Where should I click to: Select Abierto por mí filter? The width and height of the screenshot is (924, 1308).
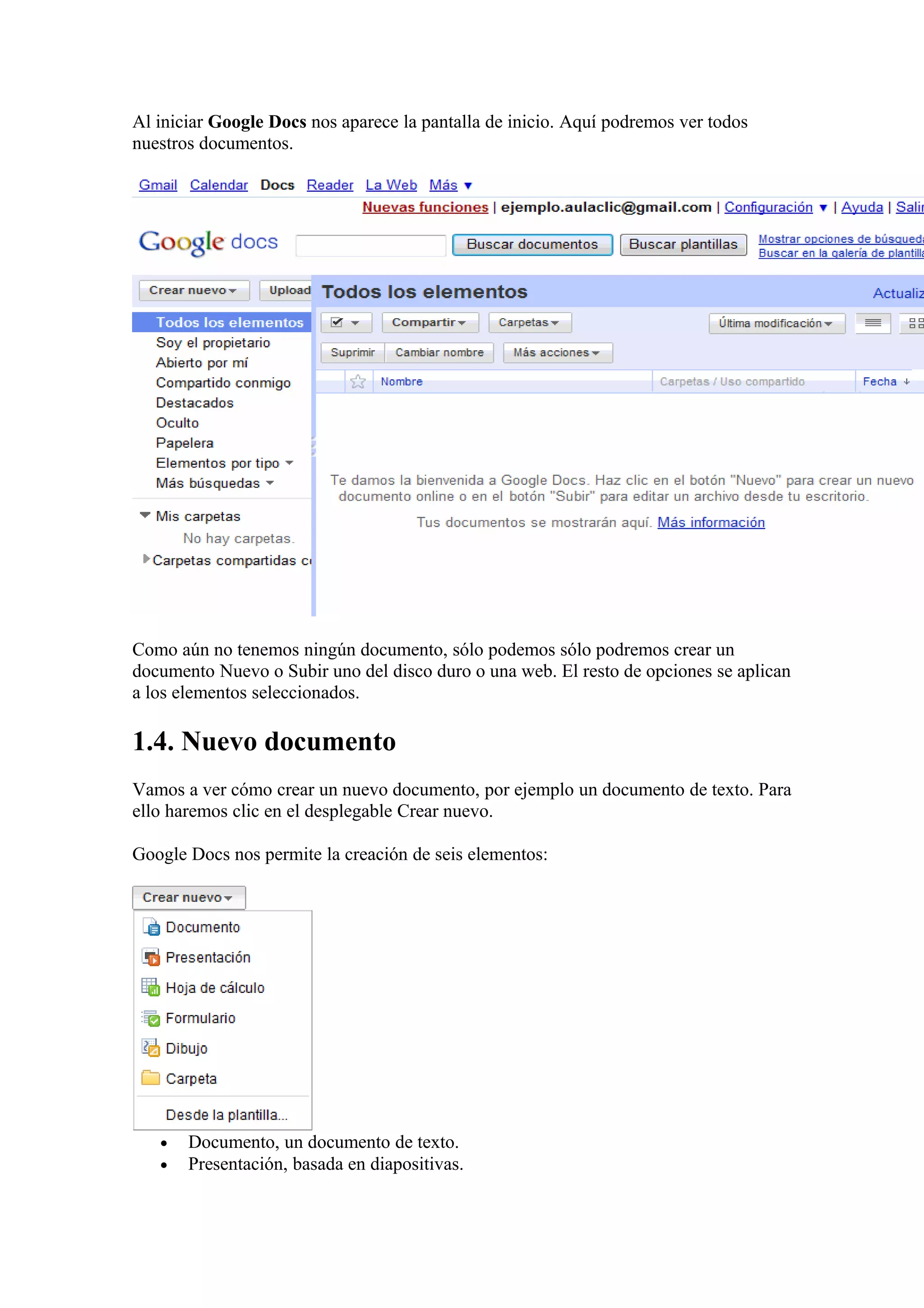coord(202,362)
